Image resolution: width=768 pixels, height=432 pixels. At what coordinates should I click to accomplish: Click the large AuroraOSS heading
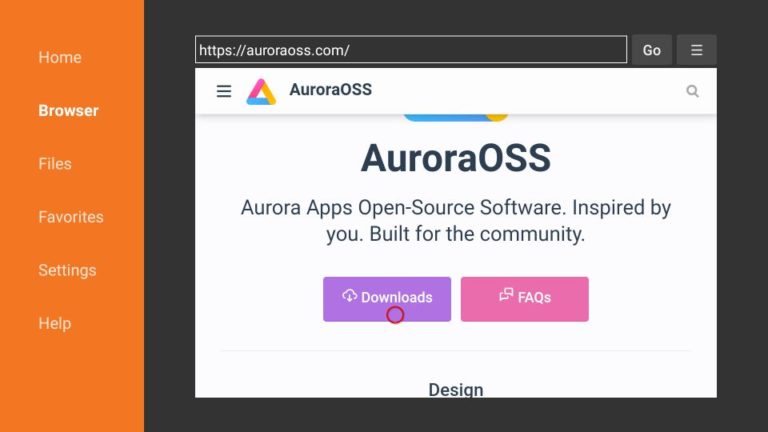[x=456, y=158]
